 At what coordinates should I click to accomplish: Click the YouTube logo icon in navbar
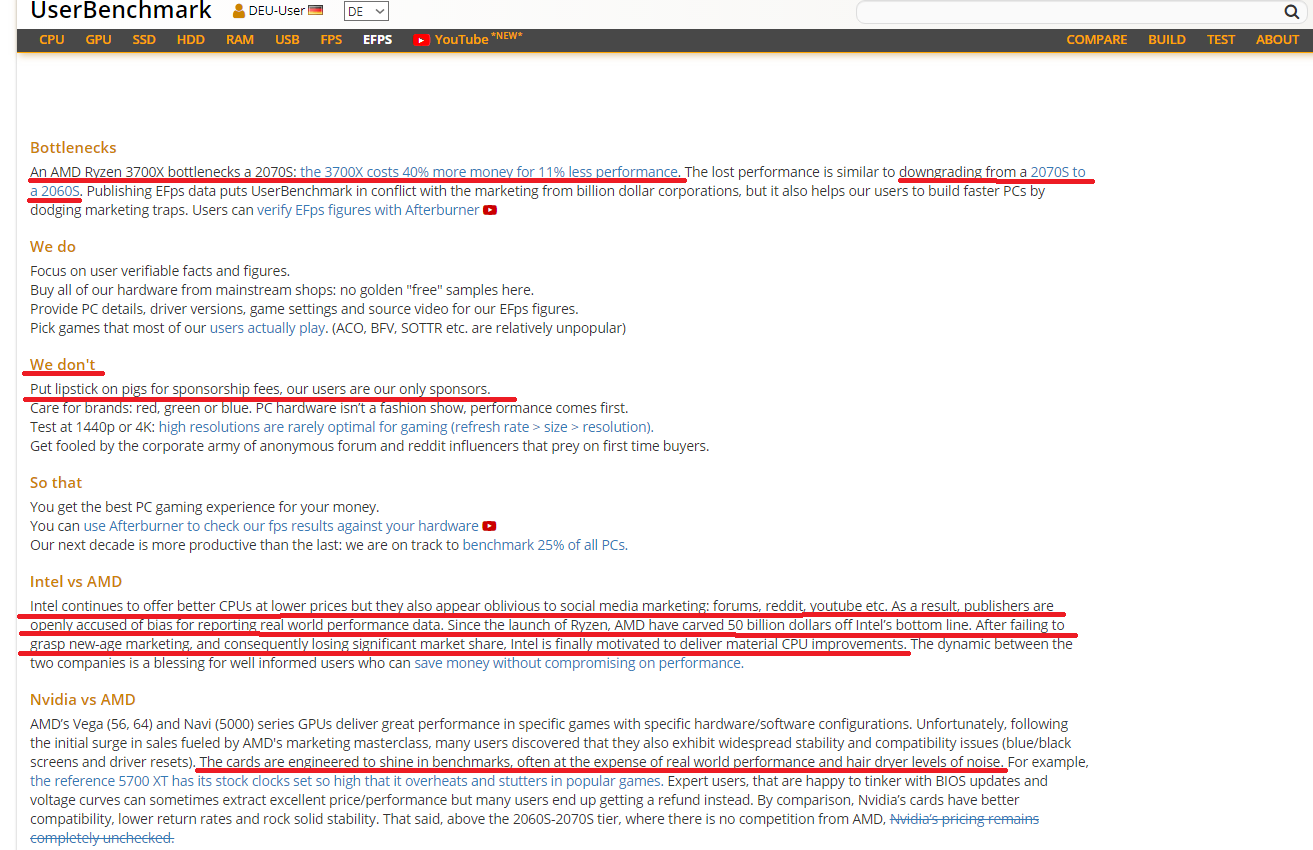[422, 40]
